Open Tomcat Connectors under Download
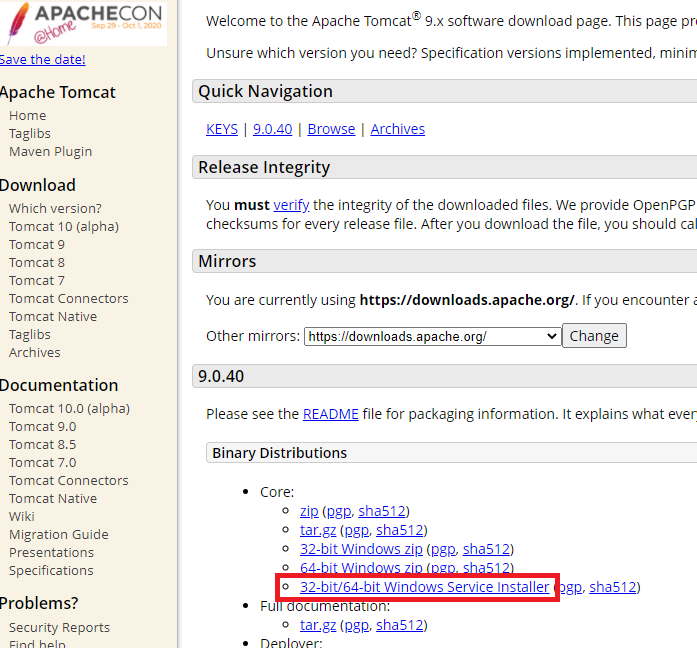The height and width of the screenshot is (648, 697). [69, 299]
